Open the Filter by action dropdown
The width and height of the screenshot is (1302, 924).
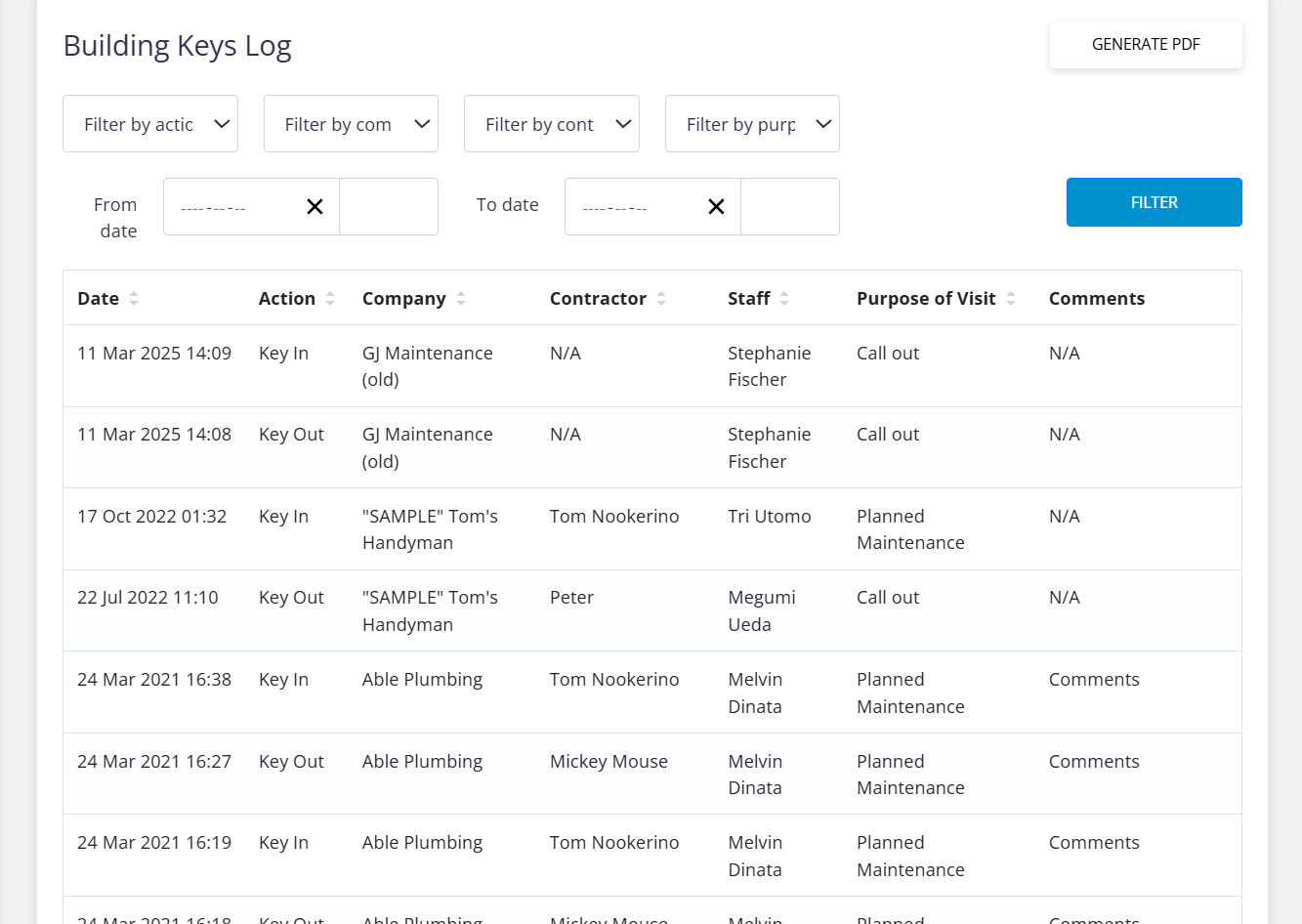coord(150,124)
